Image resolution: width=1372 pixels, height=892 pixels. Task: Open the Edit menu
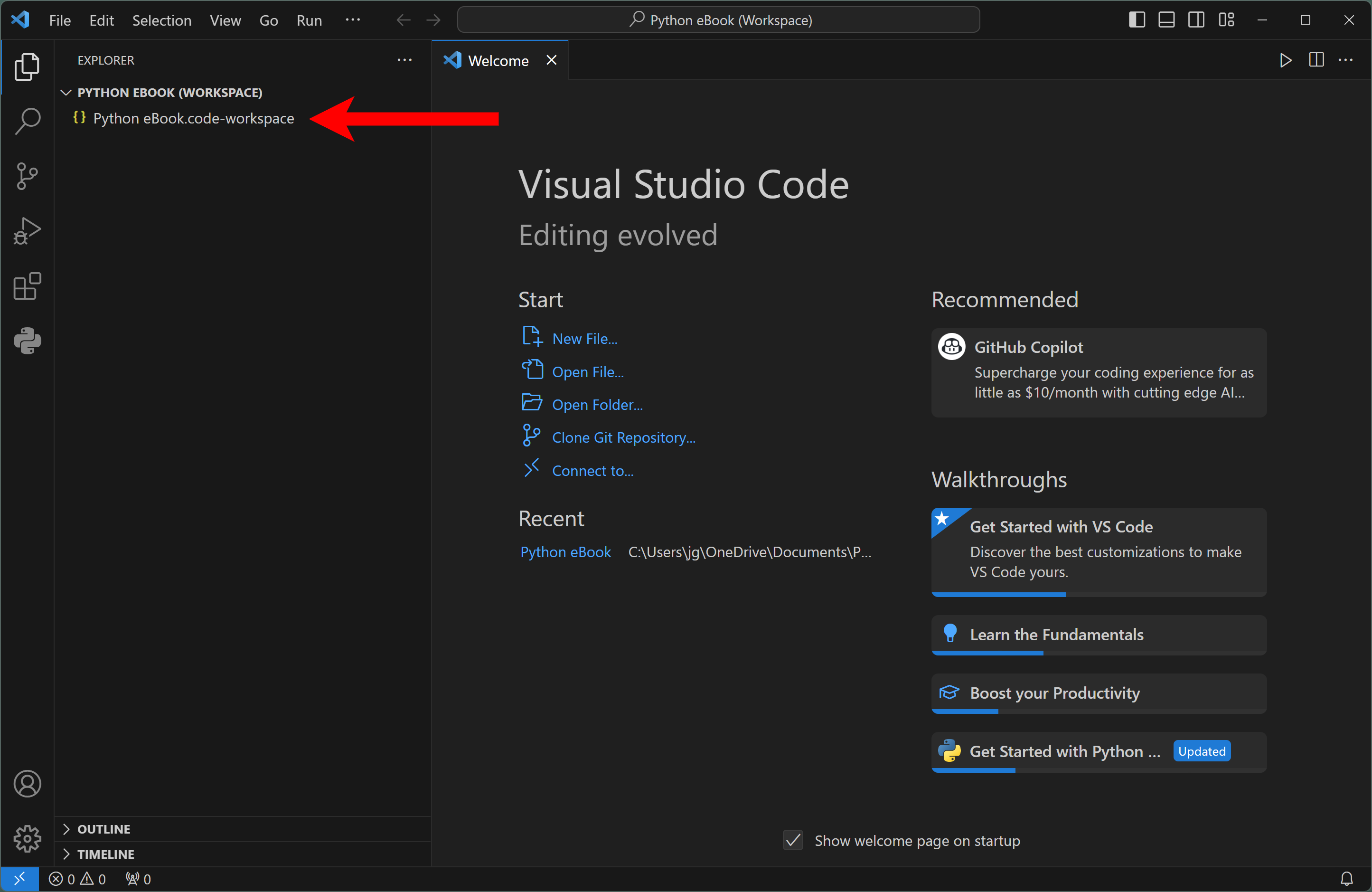102,20
